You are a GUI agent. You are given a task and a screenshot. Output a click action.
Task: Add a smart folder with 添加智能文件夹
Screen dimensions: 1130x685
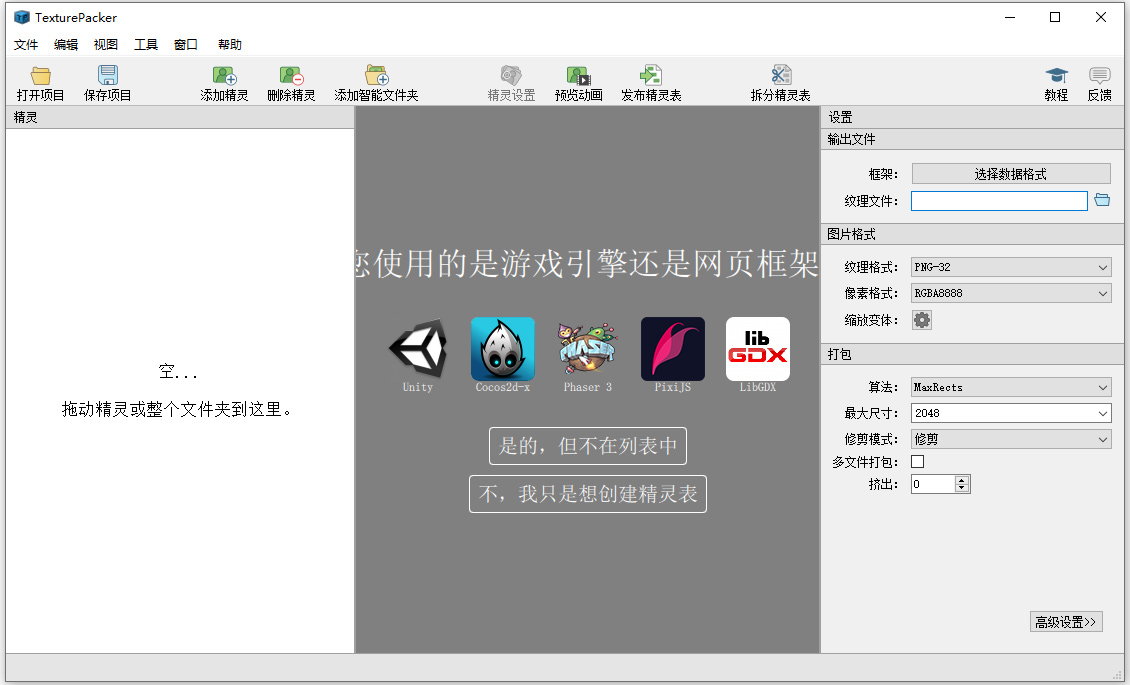tap(375, 82)
